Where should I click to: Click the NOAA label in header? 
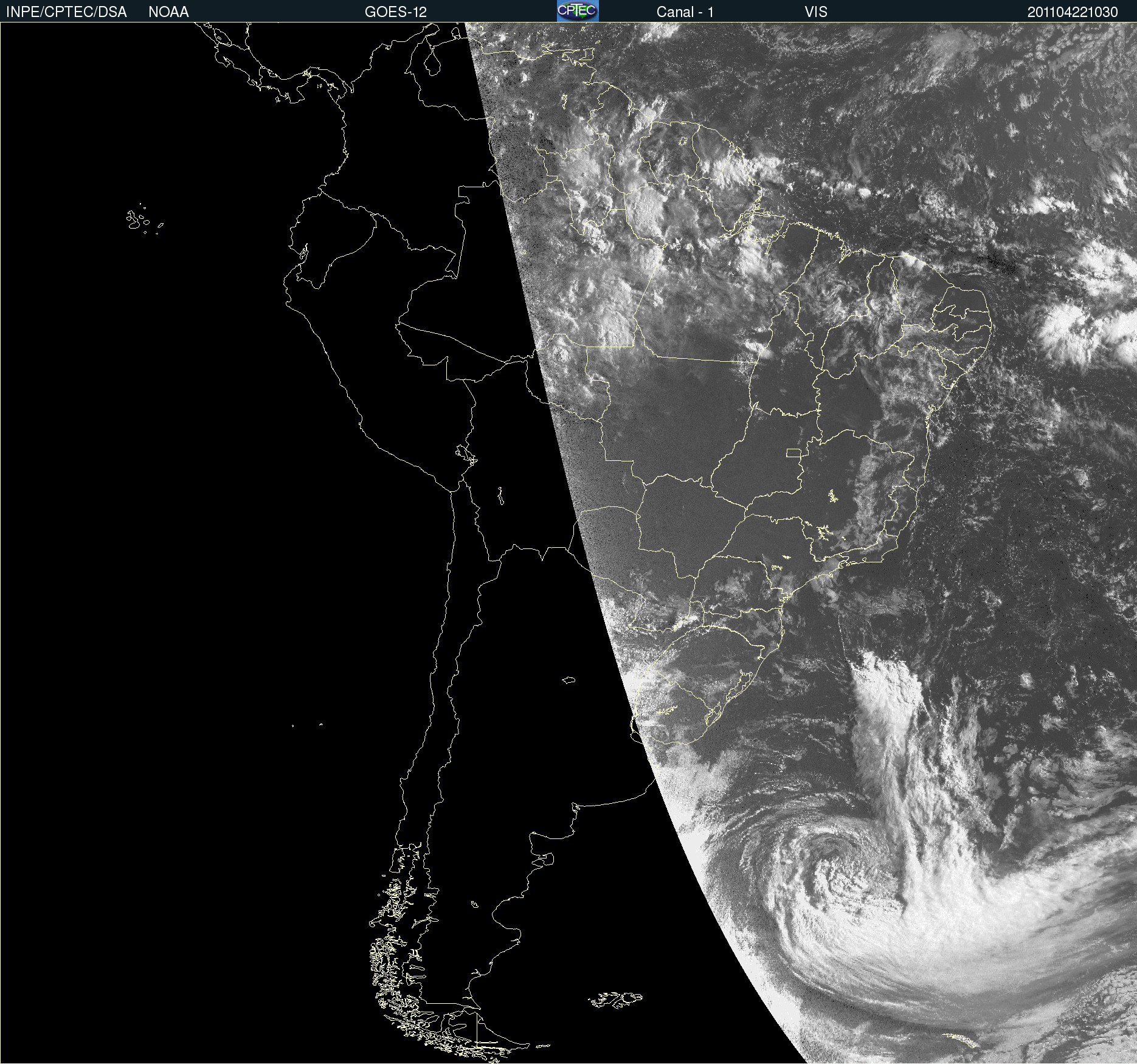(x=168, y=12)
